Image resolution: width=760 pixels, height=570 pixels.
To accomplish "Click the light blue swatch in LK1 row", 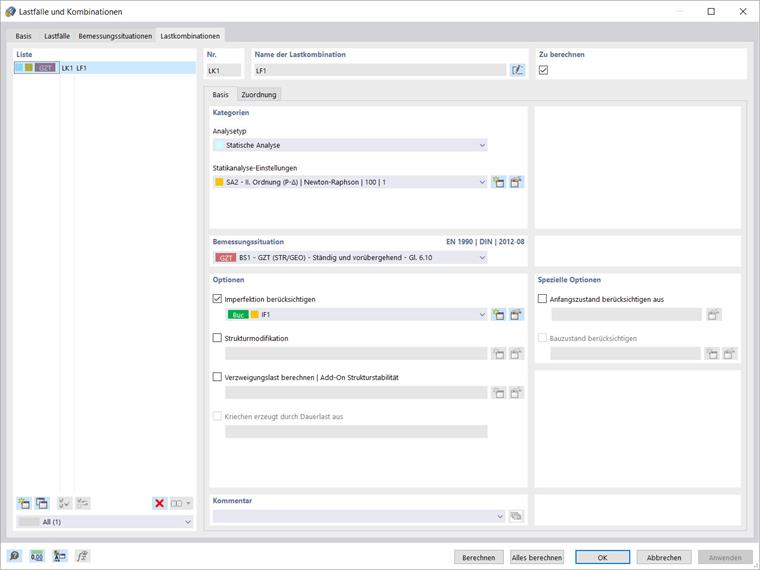I will (x=19, y=68).
